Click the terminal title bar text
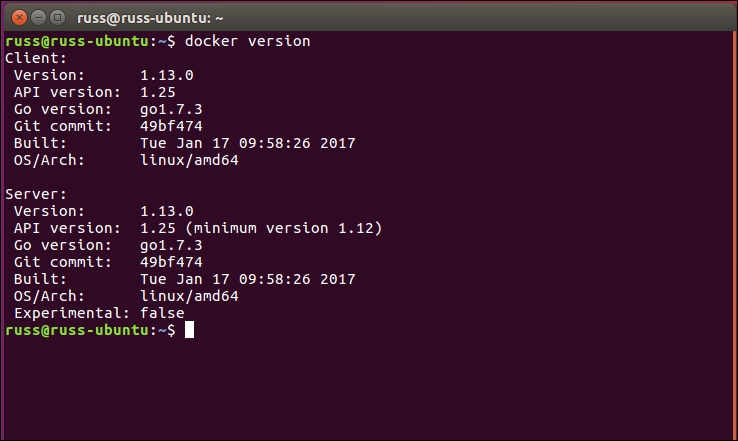 tap(150, 18)
